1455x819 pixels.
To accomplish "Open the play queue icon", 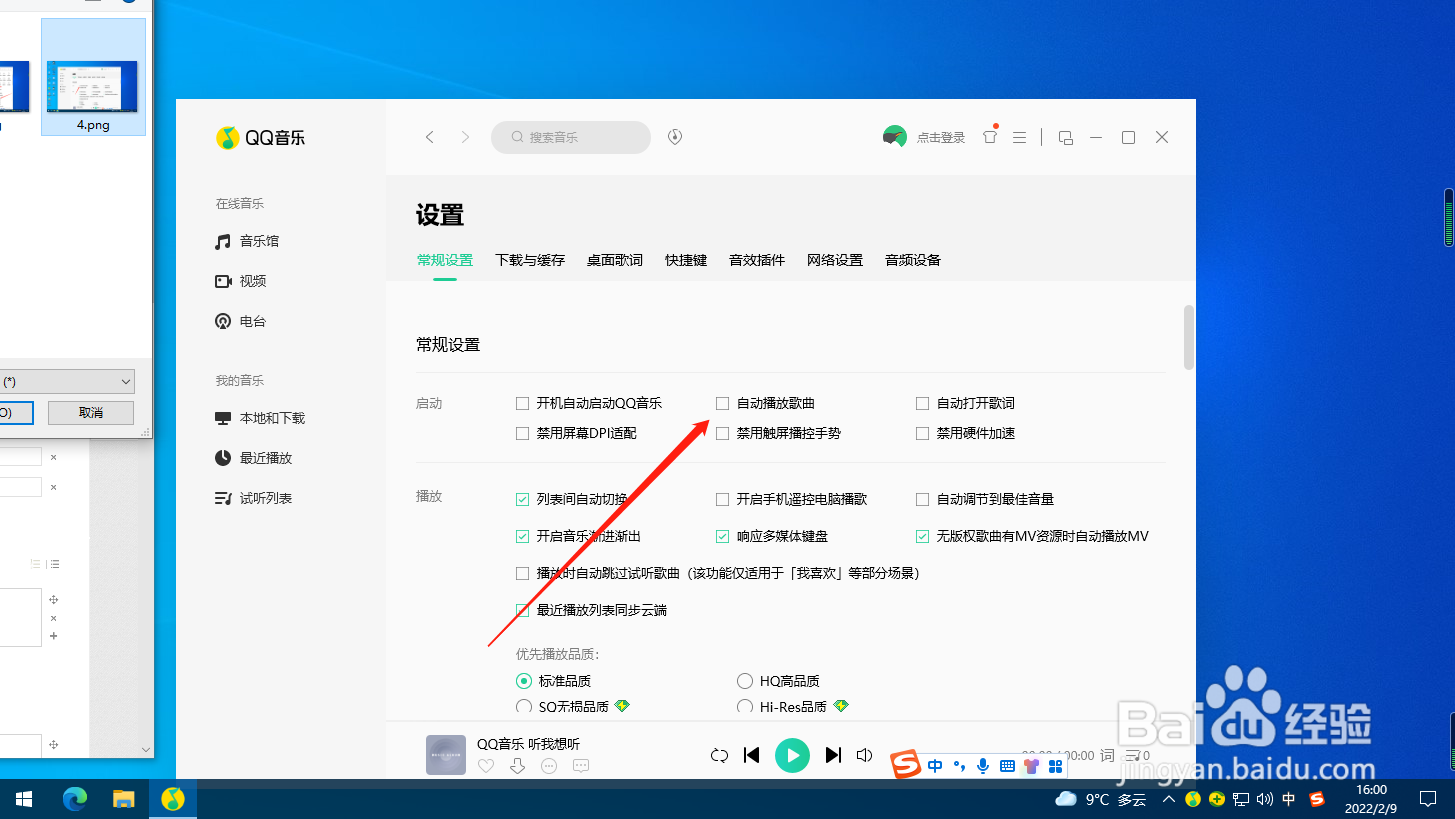I will (x=1133, y=755).
